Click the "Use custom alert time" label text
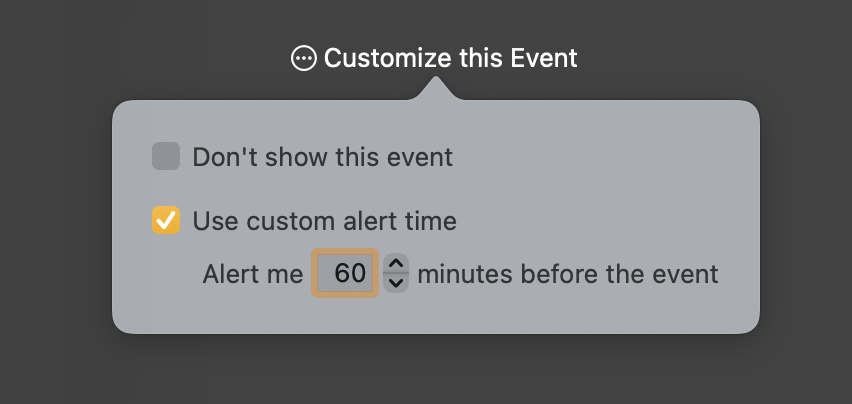Image resolution: width=852 pixels, height=404 pixels. 324,221
